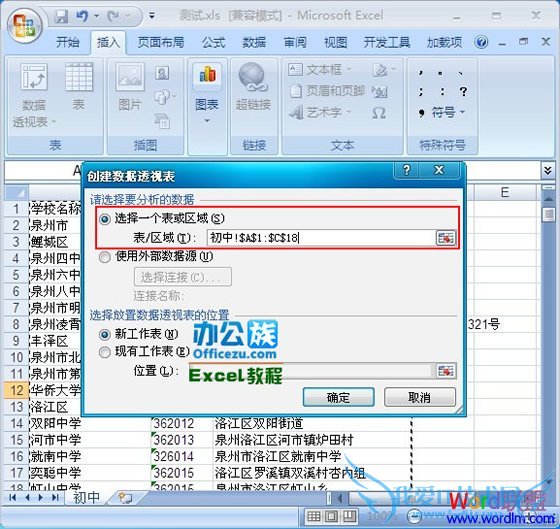This screenshot has height=529, width=560.
Task: Click the Office button orb
Action: 24,27
